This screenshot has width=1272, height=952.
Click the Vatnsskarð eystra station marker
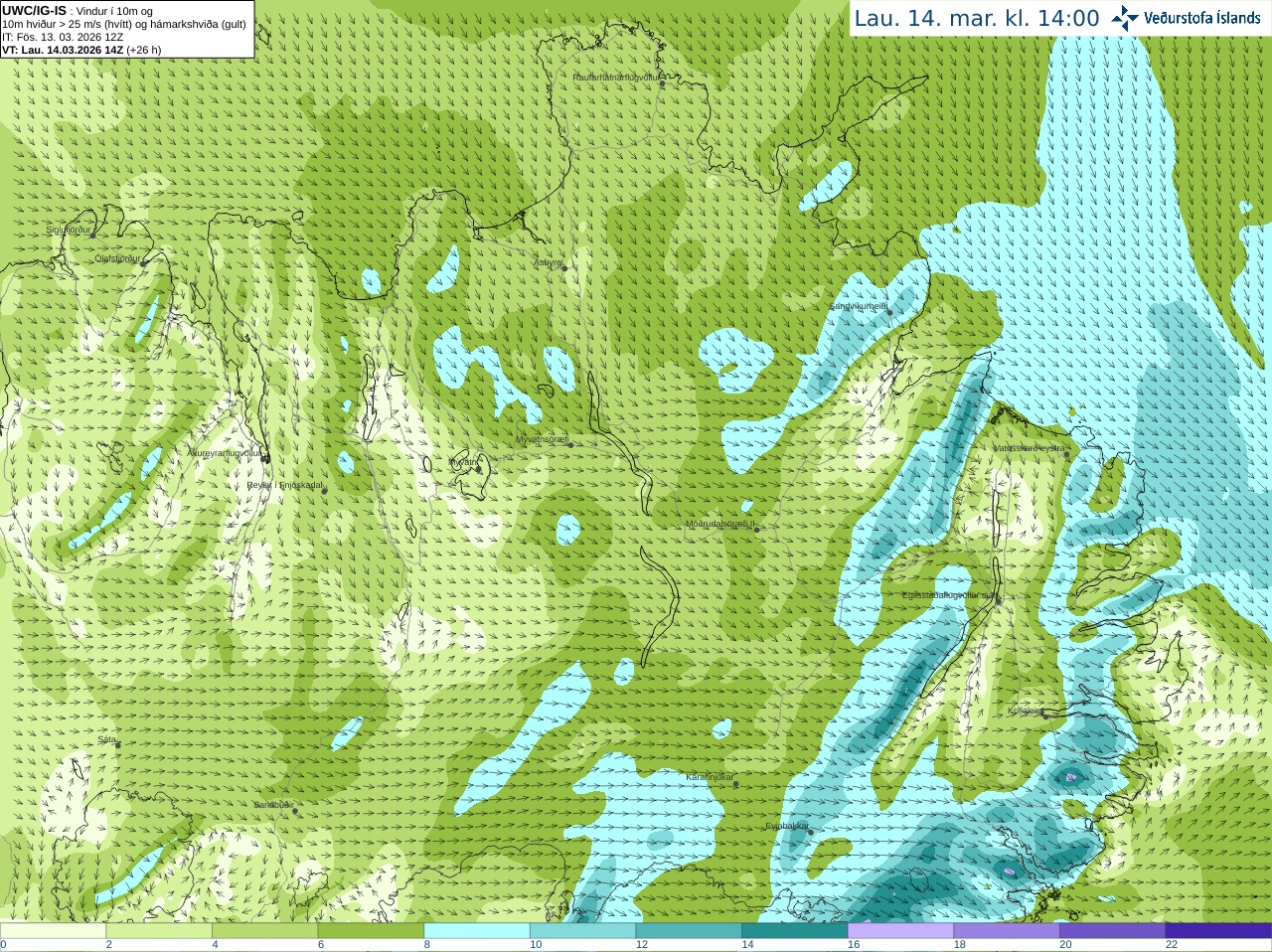1067,454
